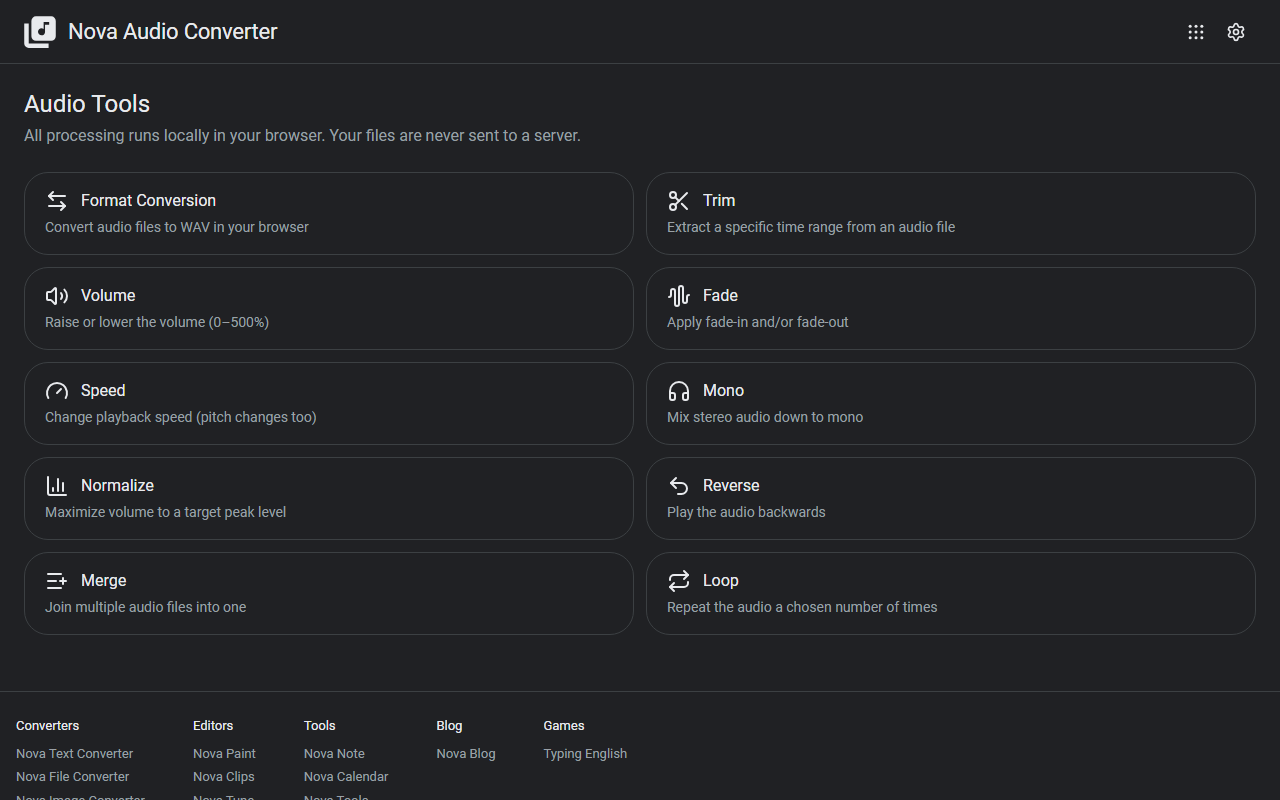Open the Trim tool title

[x=719, y=201]
